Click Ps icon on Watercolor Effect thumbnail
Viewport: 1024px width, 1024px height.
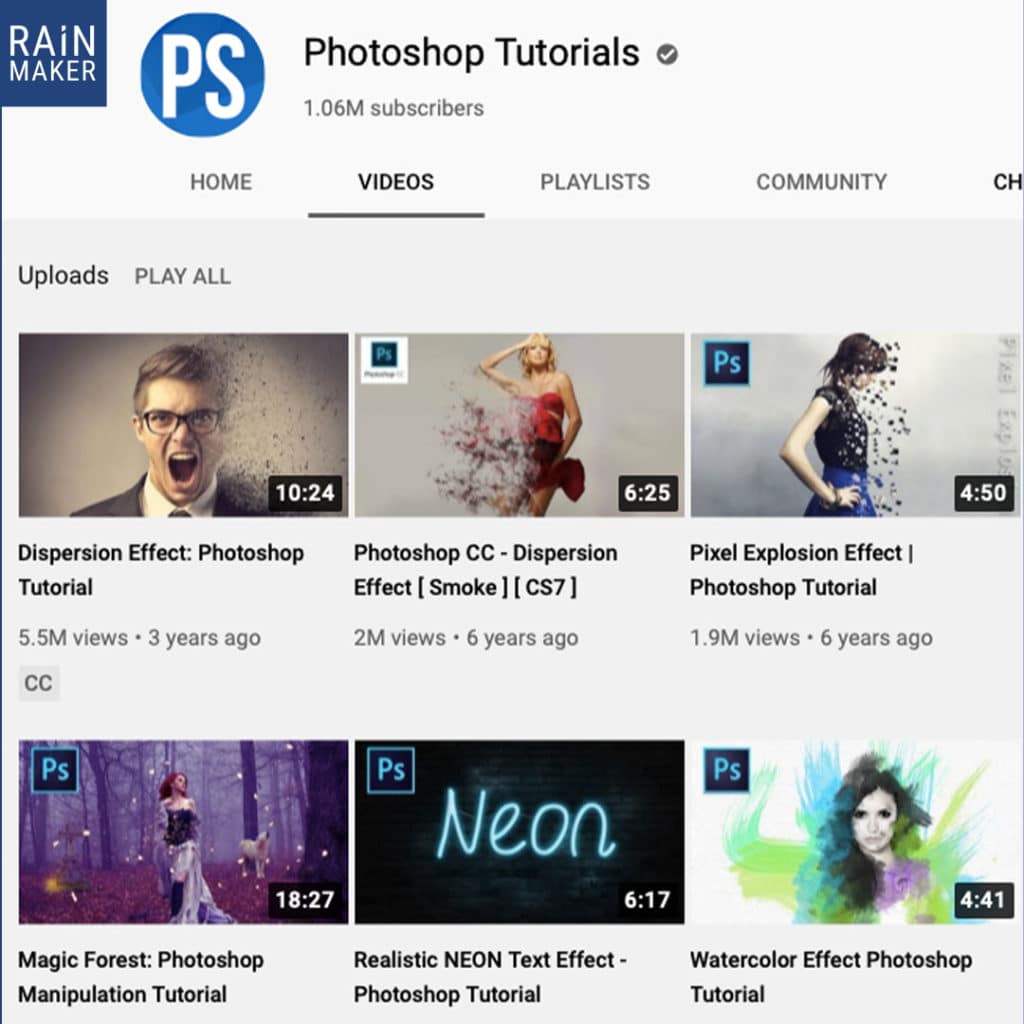pos(726,770)
